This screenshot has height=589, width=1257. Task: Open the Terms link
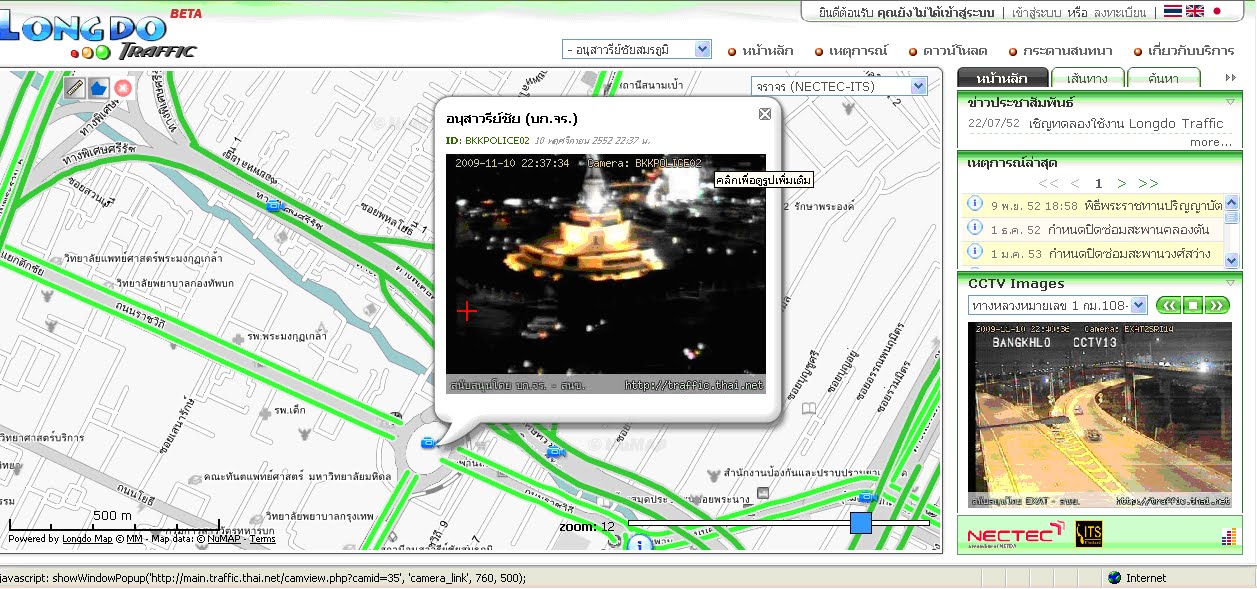pyautogui.click(x=263, y=539)
